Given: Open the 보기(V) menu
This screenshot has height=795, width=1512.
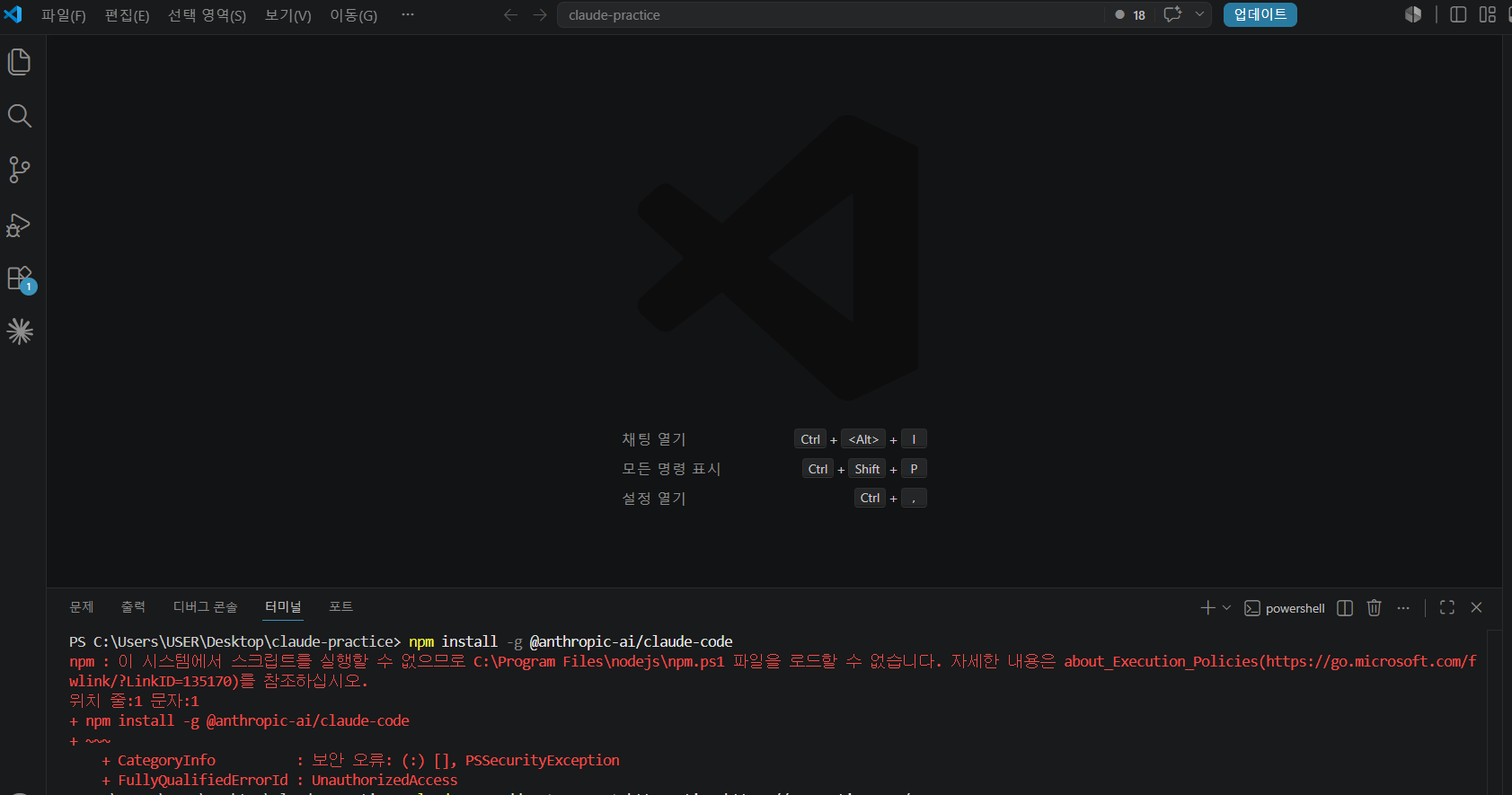Looking at the screenshot, I should click(x=288, y=15).
